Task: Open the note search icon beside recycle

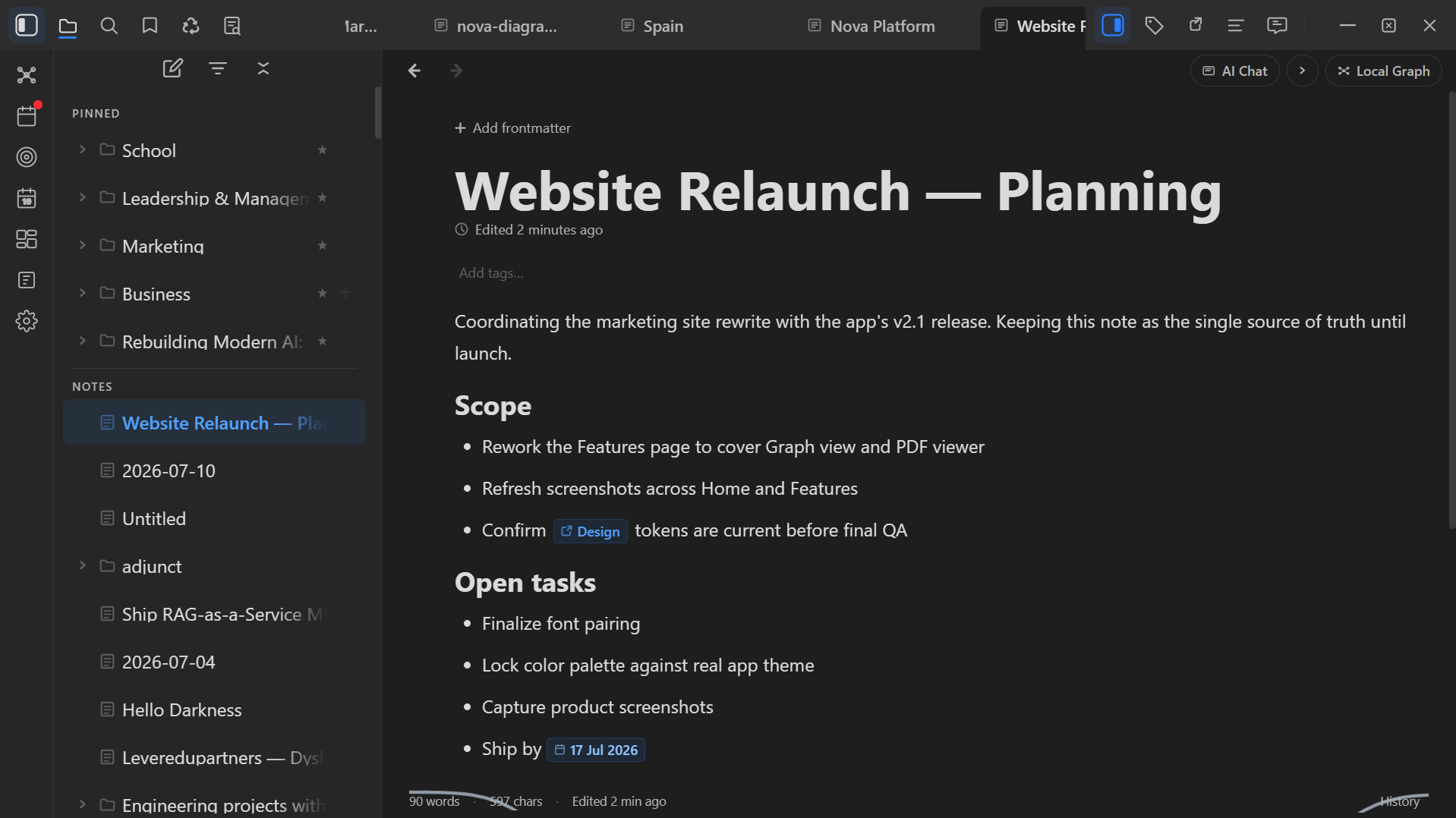Action: [x=232, y=26]
